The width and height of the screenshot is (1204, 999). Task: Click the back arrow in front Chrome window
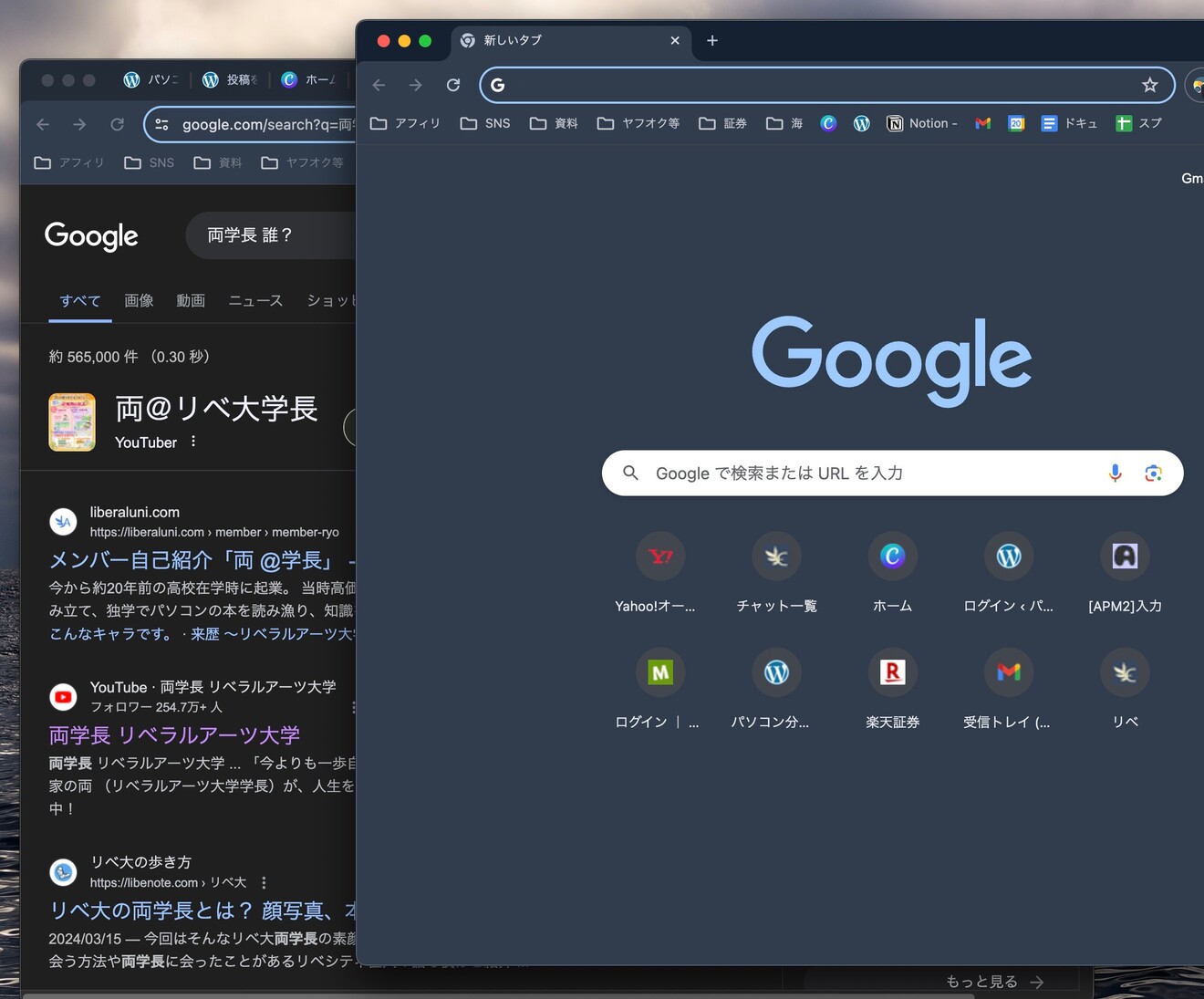click(379, 85)
